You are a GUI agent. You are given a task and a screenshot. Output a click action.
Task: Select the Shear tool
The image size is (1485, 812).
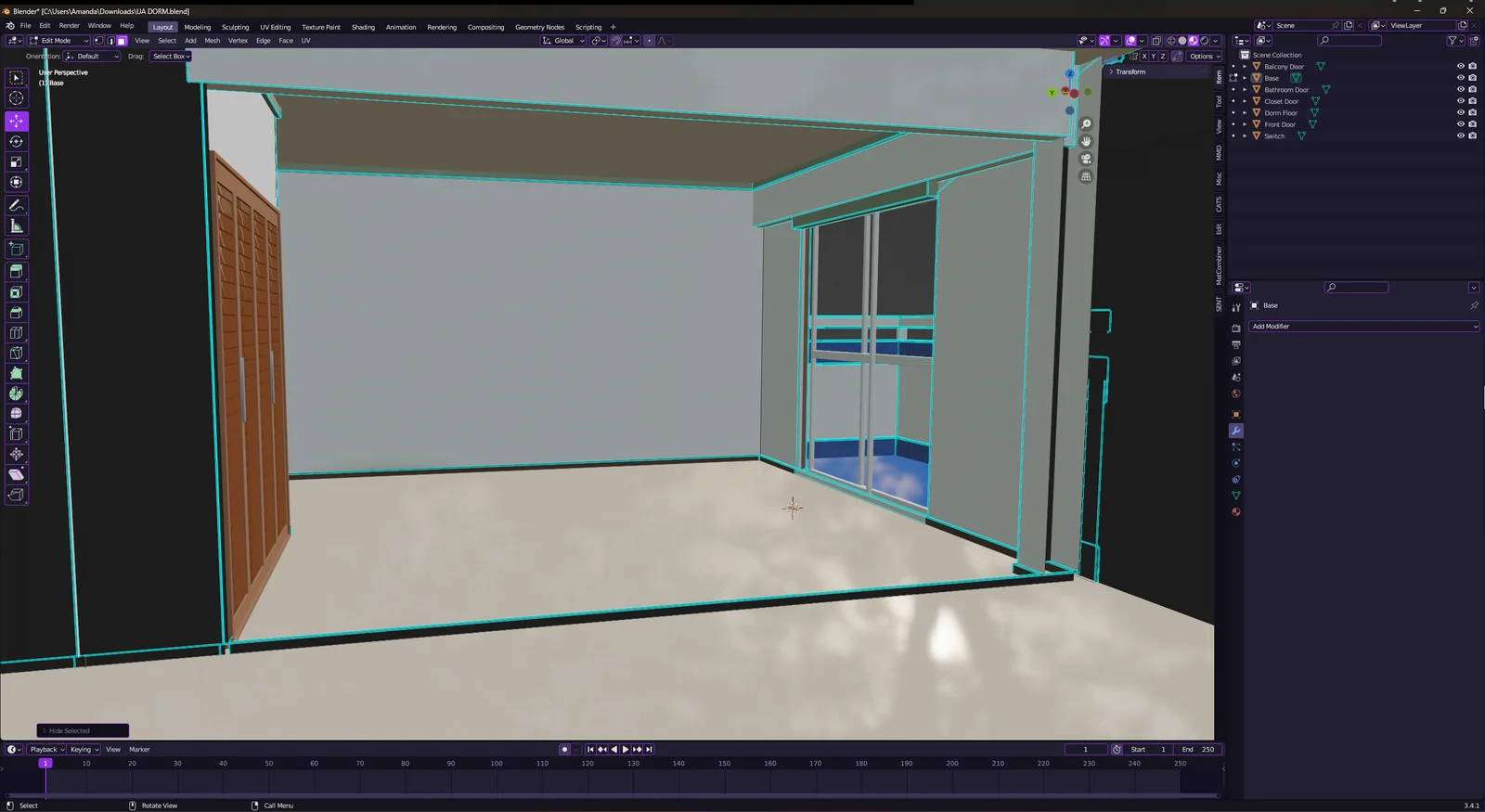point(17,474)
